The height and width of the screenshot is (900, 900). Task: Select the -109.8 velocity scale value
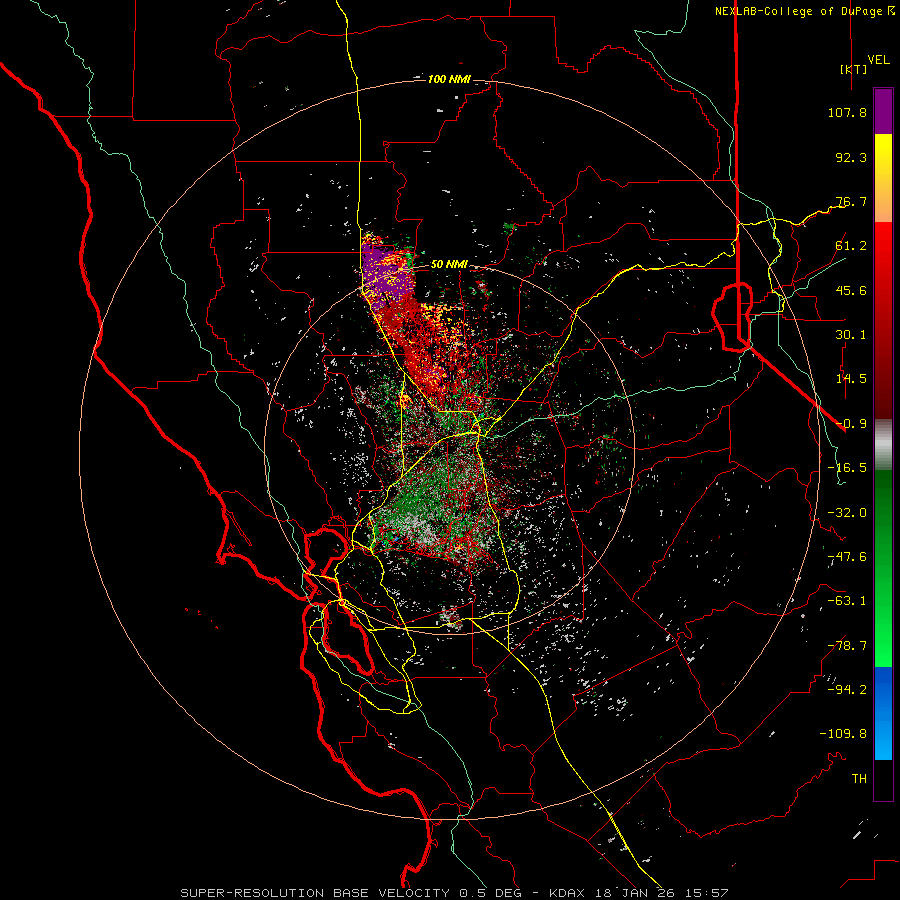point(843,734)
